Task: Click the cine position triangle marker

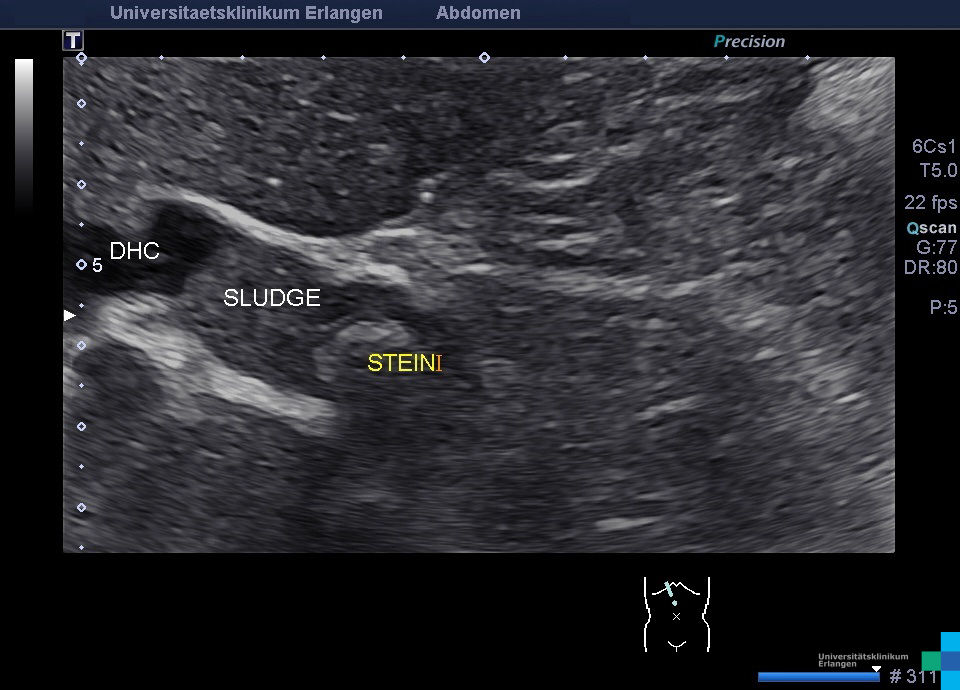Action: click(x=877, y=668)
